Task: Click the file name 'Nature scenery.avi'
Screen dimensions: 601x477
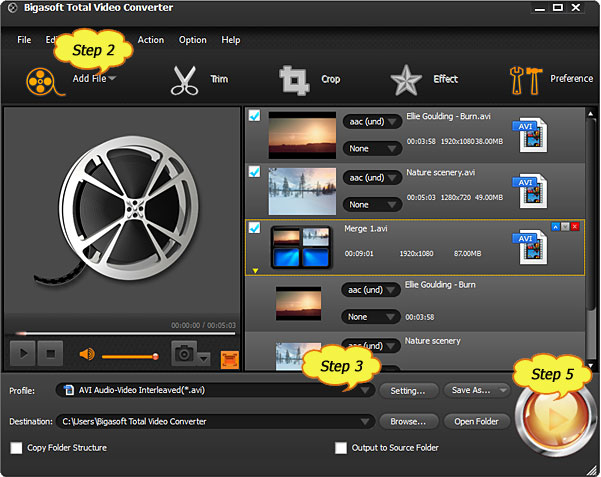Action: 440,173
